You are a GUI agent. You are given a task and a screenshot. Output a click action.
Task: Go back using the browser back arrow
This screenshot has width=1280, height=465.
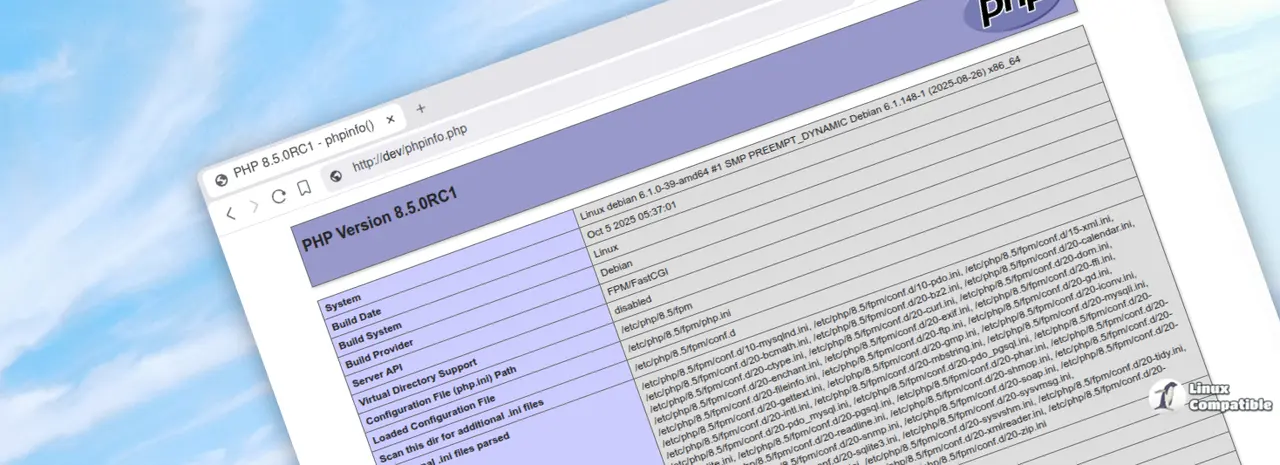231,212
